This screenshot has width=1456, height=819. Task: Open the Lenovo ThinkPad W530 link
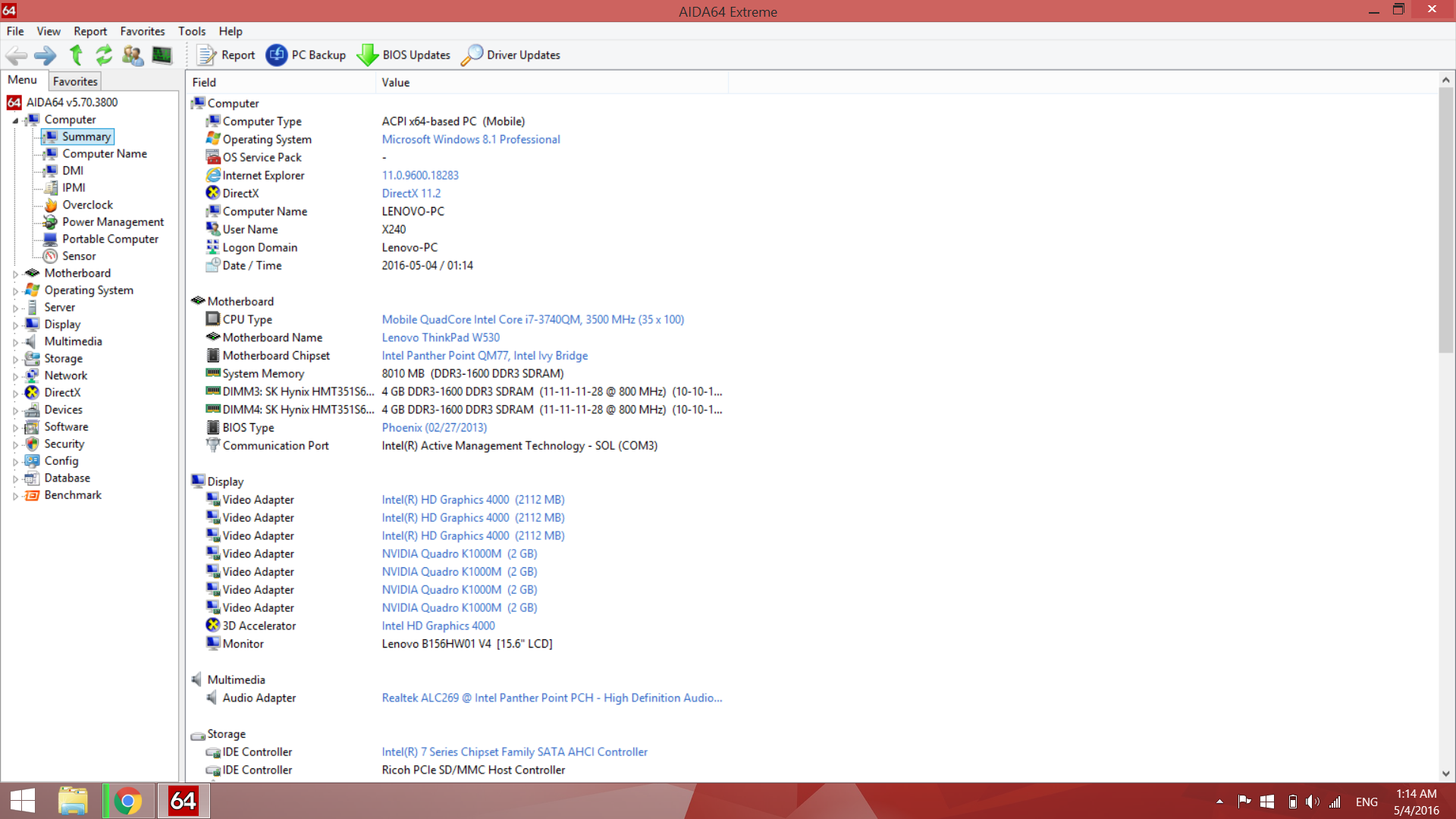tap(441, 337)
